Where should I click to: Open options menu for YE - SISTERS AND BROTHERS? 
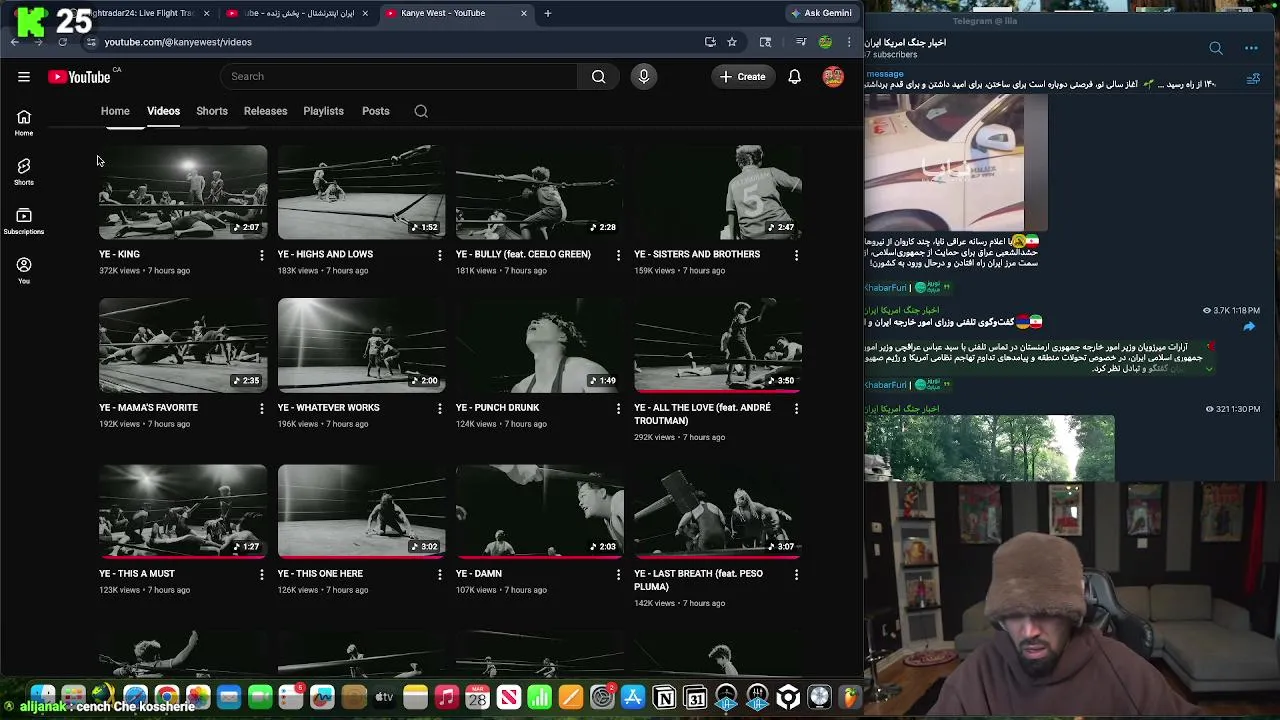click(796, 255)
